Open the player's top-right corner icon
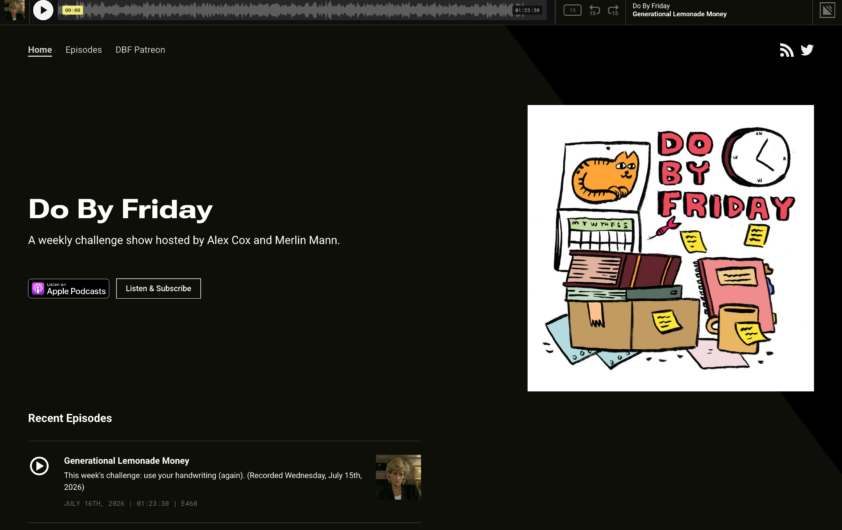The image size is (842, 530). click(x=827, y=10)
